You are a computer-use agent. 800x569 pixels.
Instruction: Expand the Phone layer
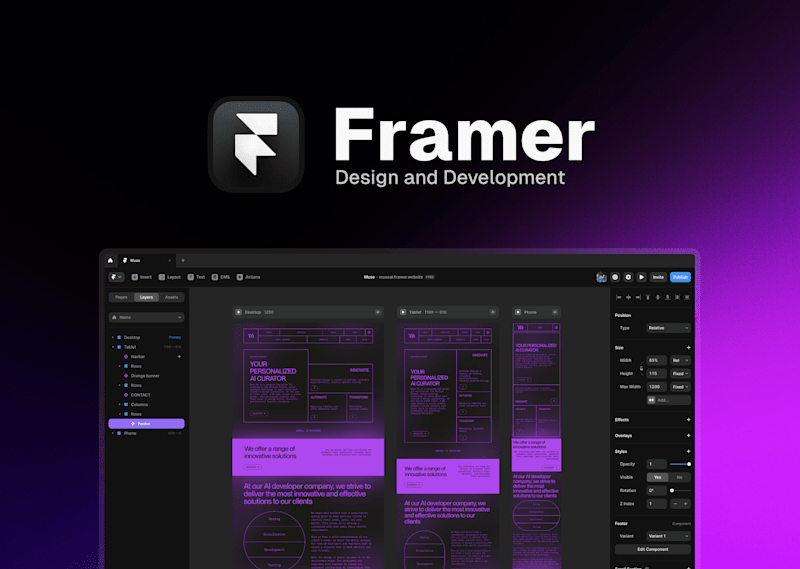tap(113, 433)
